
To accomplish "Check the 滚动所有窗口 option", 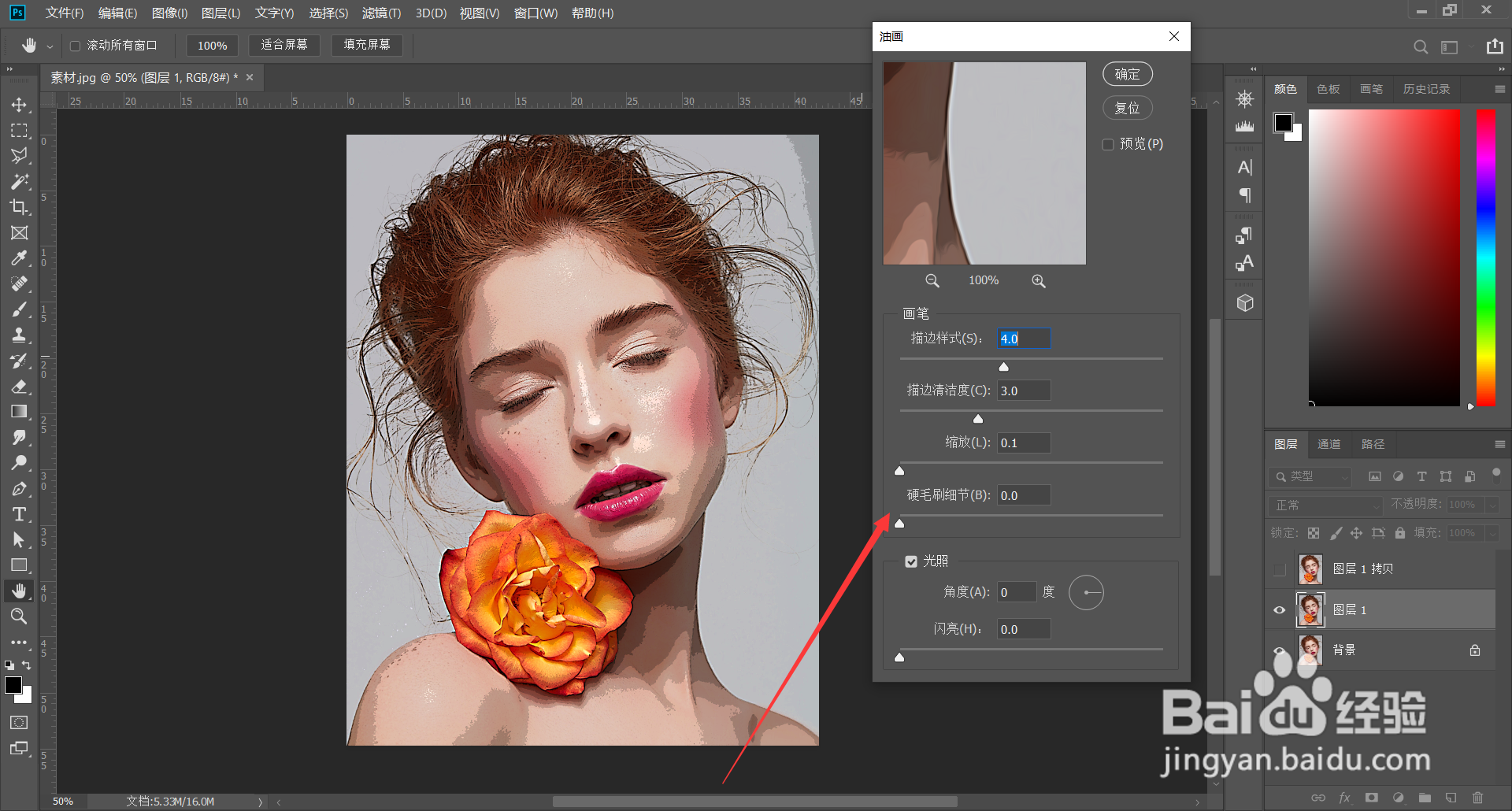I will (x=76, y=46).
